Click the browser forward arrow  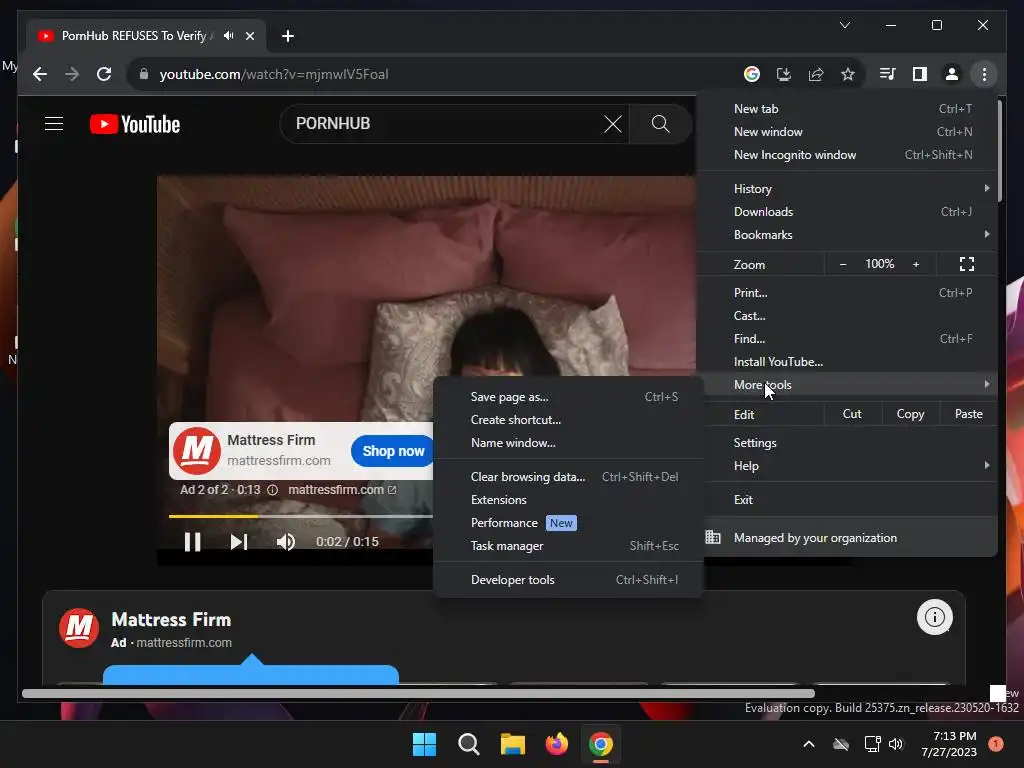click(x=72, y=74)
